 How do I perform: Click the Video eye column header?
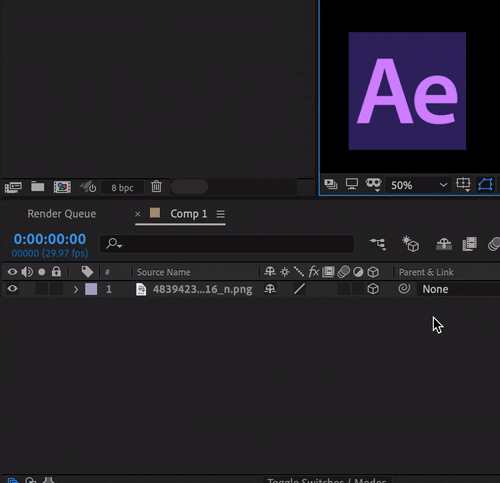click(x=12, y=272)
